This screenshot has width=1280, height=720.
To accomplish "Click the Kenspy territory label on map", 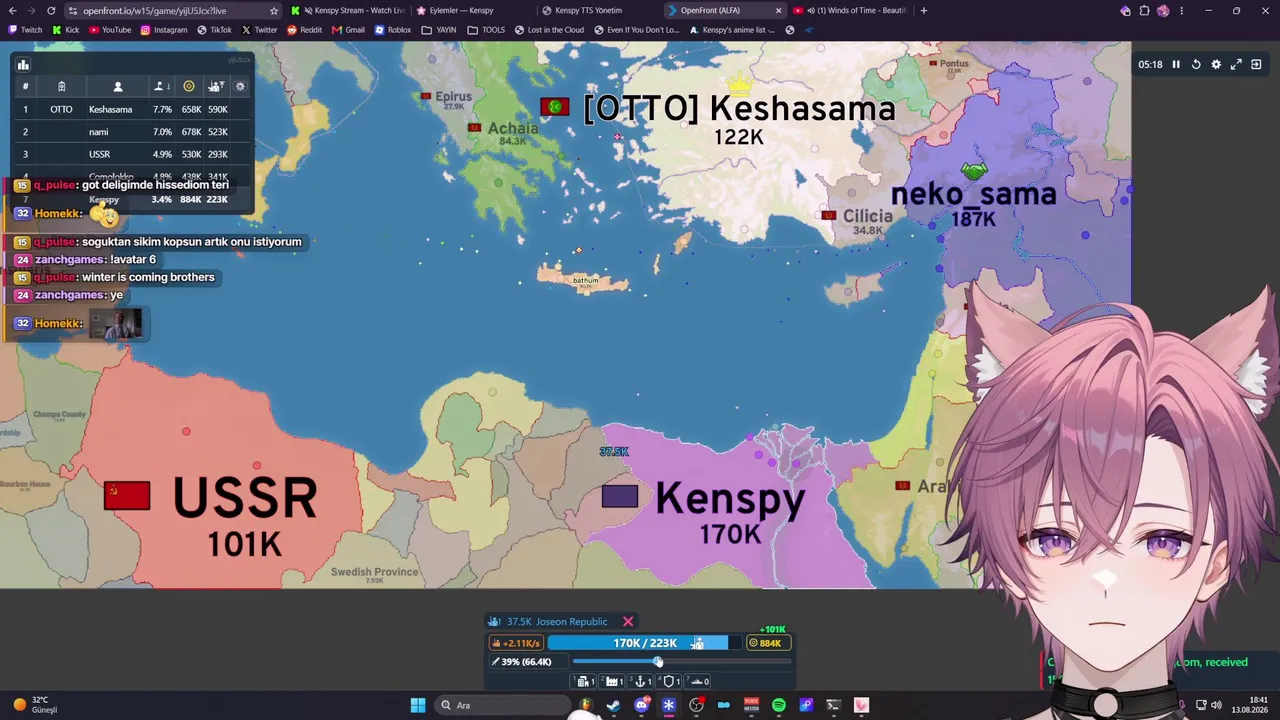I will [x=730, y=498].
